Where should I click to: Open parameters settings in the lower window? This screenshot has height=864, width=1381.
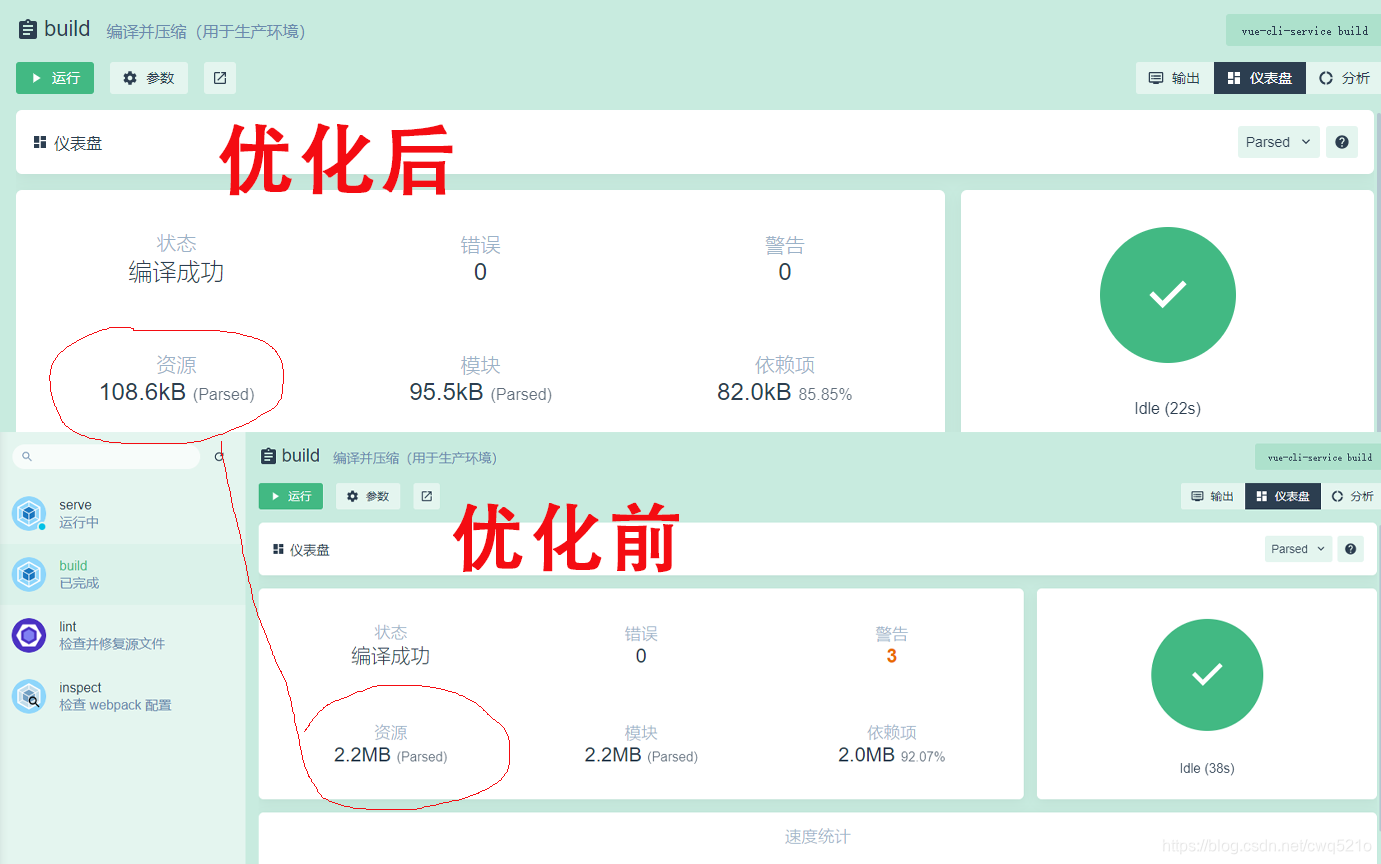pyautogui.click(x=368, y=496)
